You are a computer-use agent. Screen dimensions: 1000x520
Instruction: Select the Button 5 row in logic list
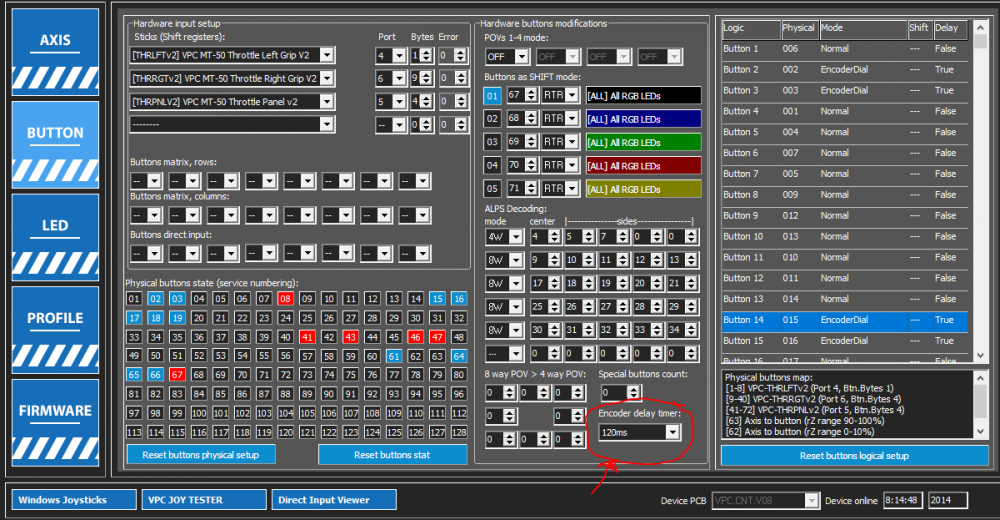tap(845, 132)
